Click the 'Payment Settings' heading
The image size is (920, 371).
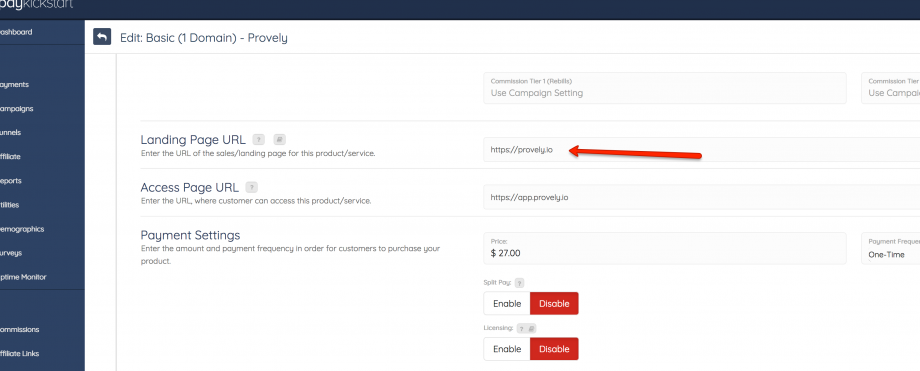[x=190, y=235]
